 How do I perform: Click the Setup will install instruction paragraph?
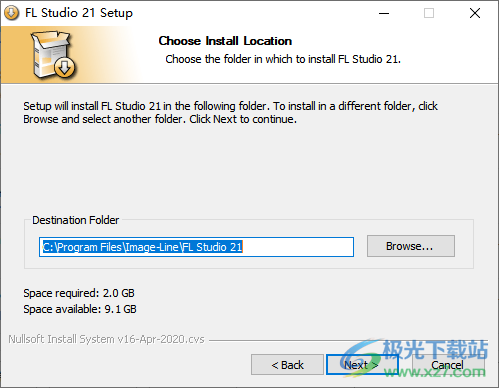tap(230, 112)
